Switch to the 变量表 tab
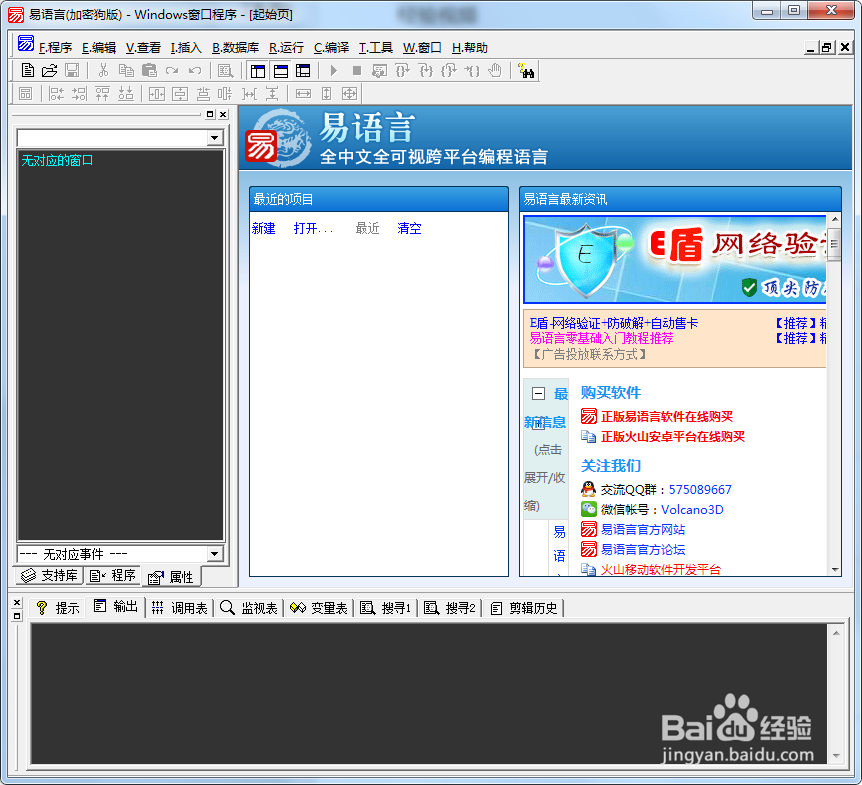The width and height of the screenshot is (862, 785). click(x=319, y=608)
